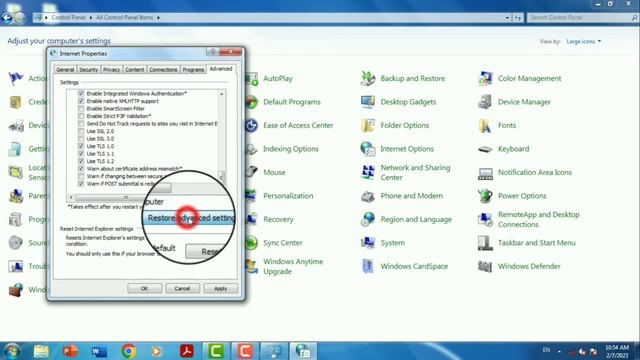The height and width of the screenshot is (360, 640).
Task: Switch to the General tab
Action: [65, 69]
